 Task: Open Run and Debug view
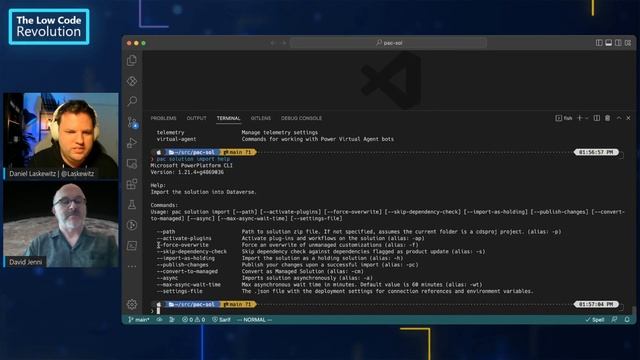[132, 143]
